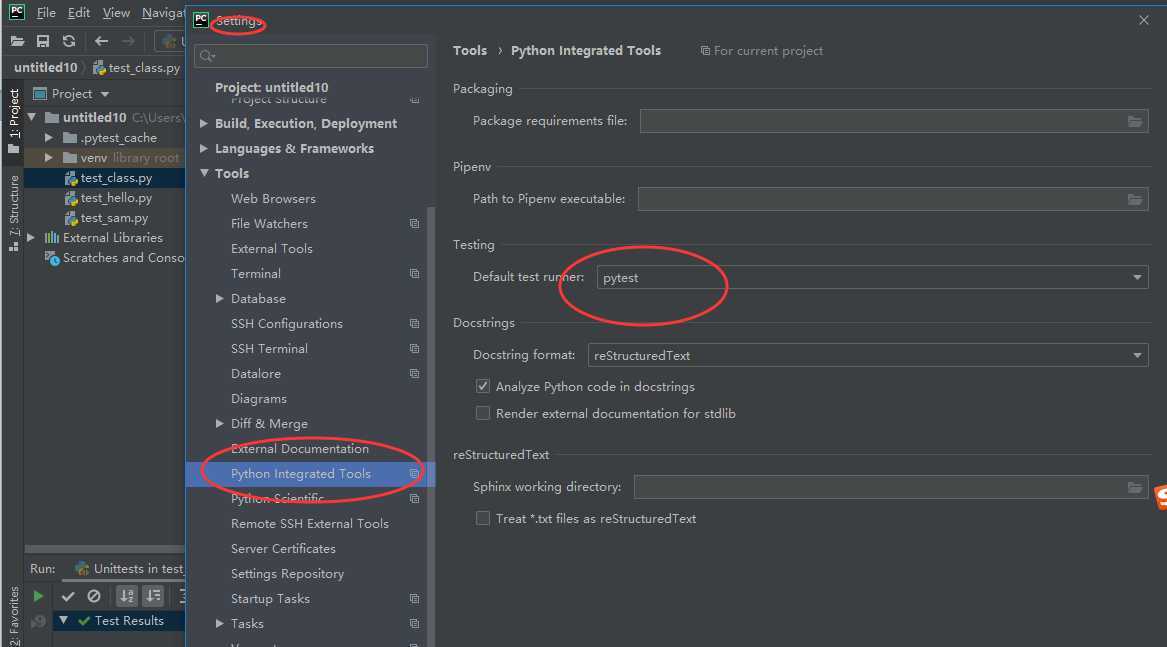Open the 2: Favorites side tool window
The width and height of the screenshot is (1167, 647).
tap(13, 616)
